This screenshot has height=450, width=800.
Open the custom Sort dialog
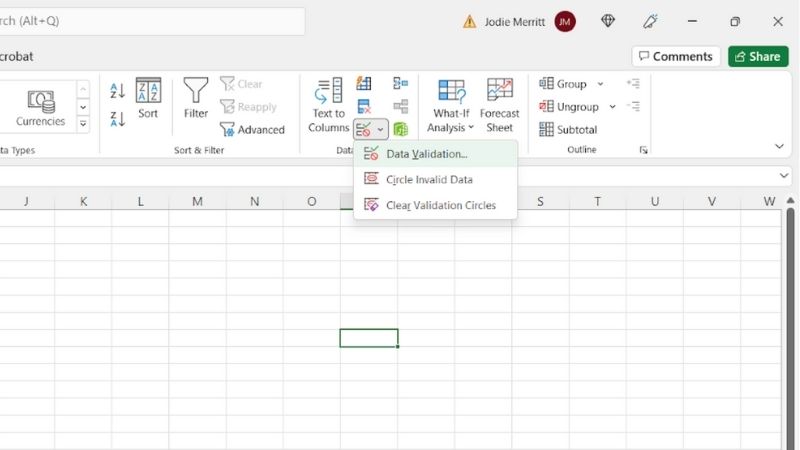[x=148, y=99]
